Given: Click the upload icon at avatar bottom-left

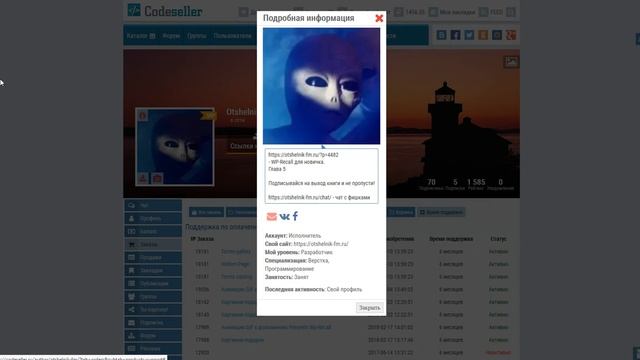Looking at the screenshot, I should tap(143, 178).
